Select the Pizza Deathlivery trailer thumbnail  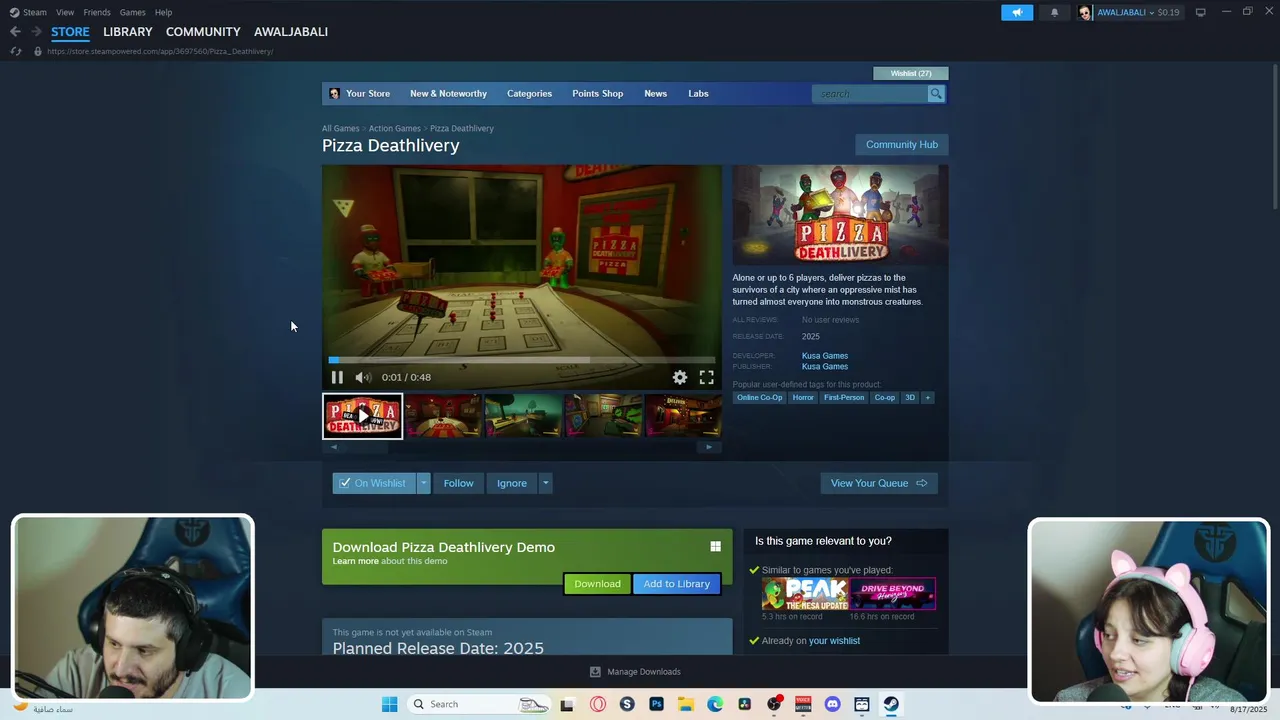tap(362, 416)
